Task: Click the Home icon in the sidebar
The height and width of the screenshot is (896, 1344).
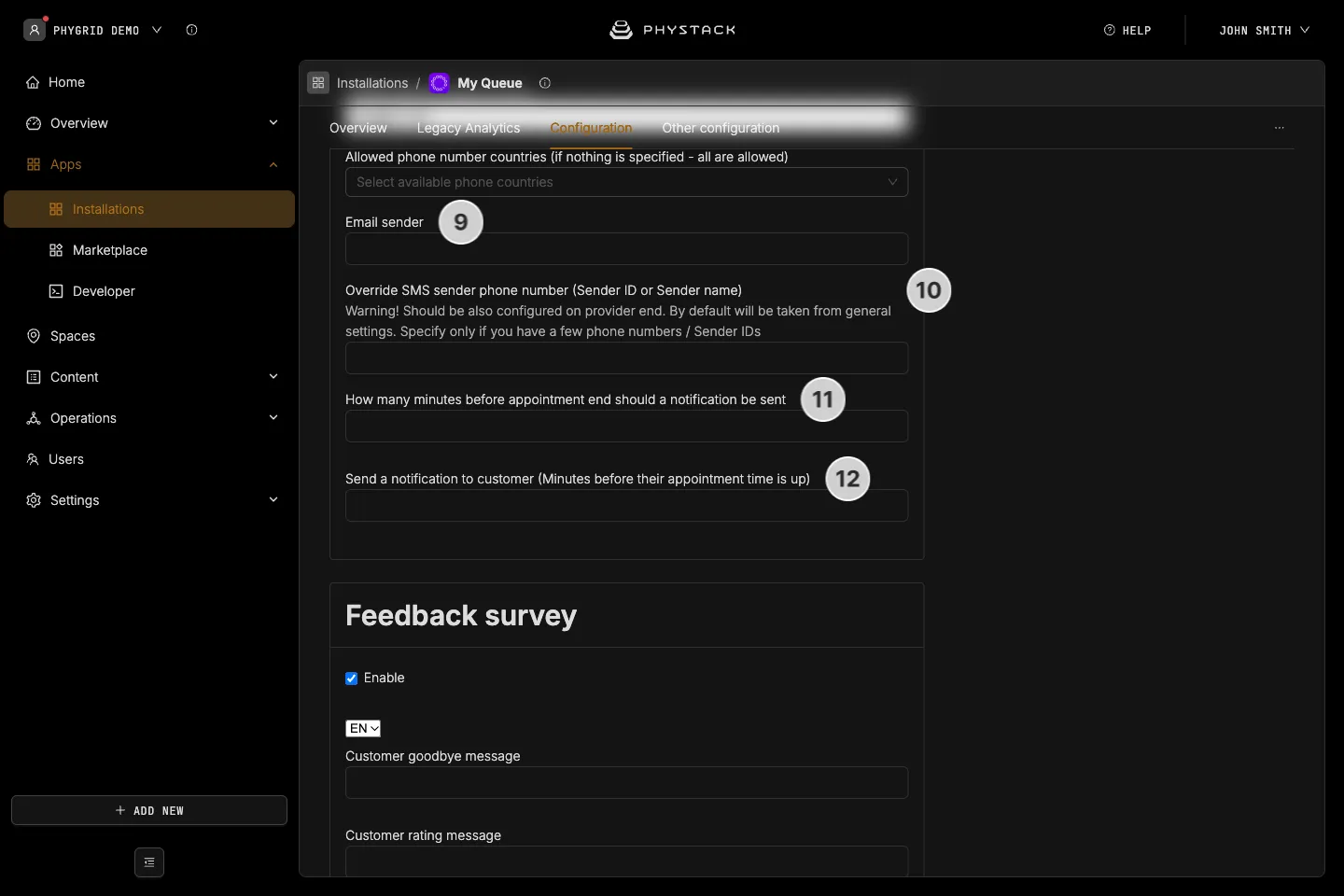Action: [x=34, y=82]
